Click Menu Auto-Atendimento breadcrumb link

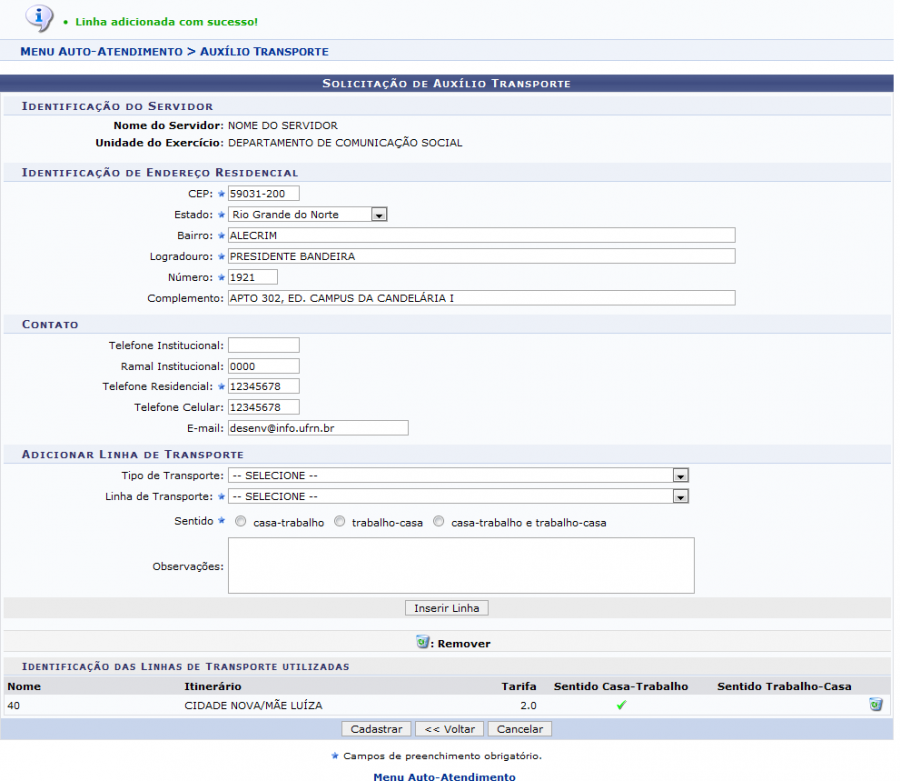coord(101,51)
